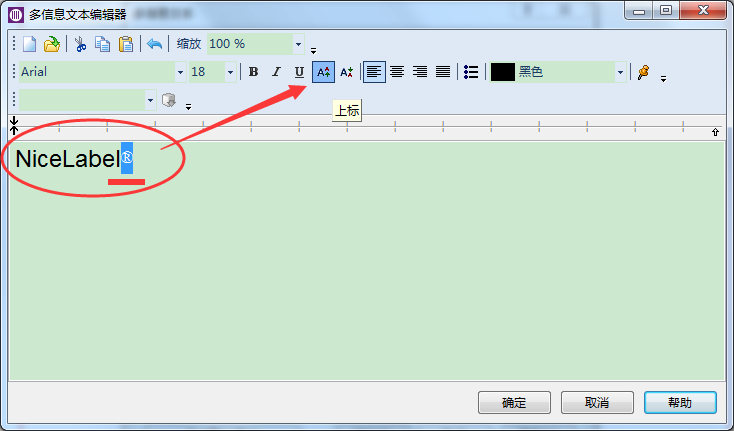Screen dimensions: 734x431
Task: Align text left
Action: click(x=374, y=72)
